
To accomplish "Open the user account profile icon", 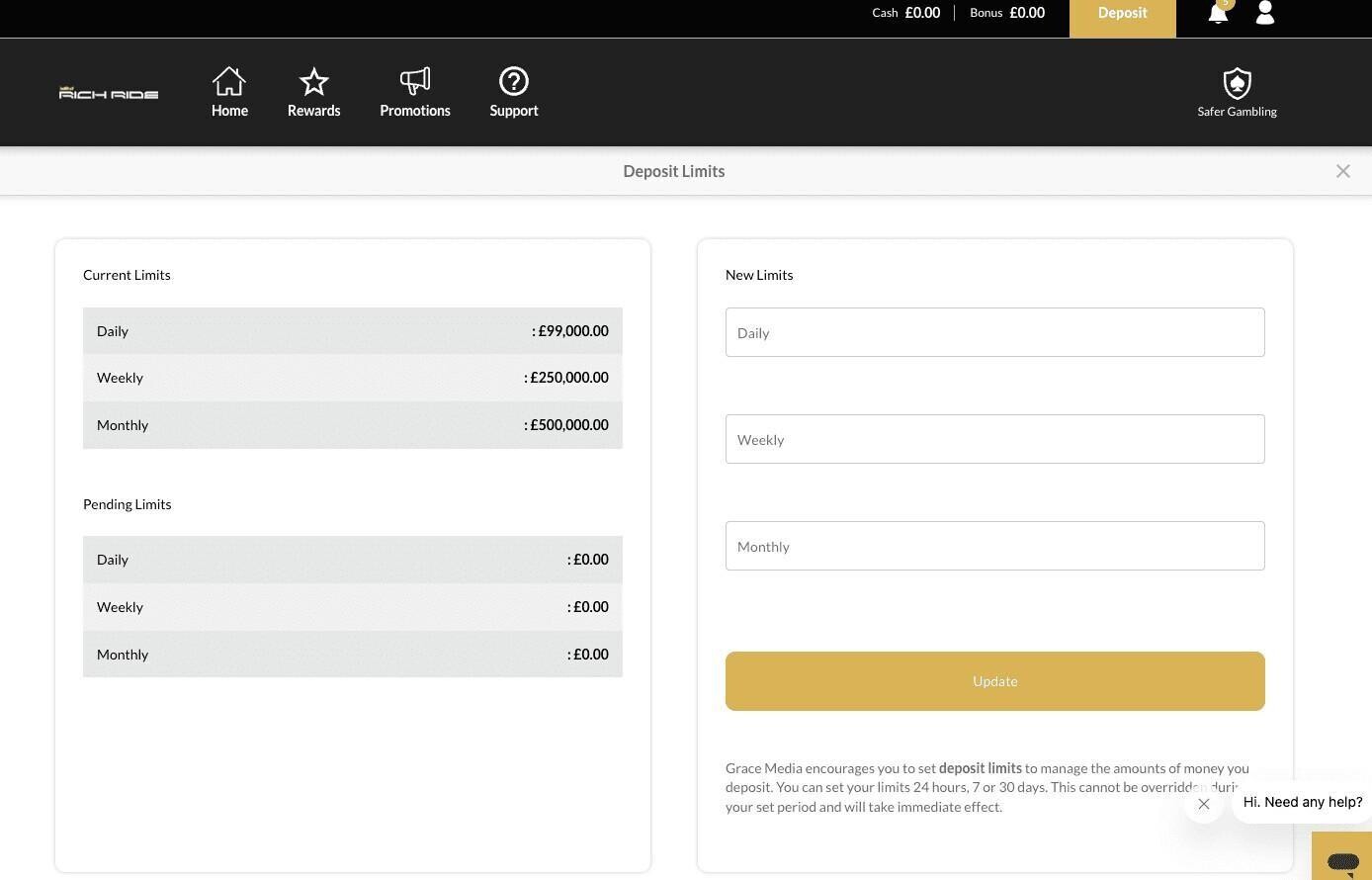I will click(x=1264, y=13).
